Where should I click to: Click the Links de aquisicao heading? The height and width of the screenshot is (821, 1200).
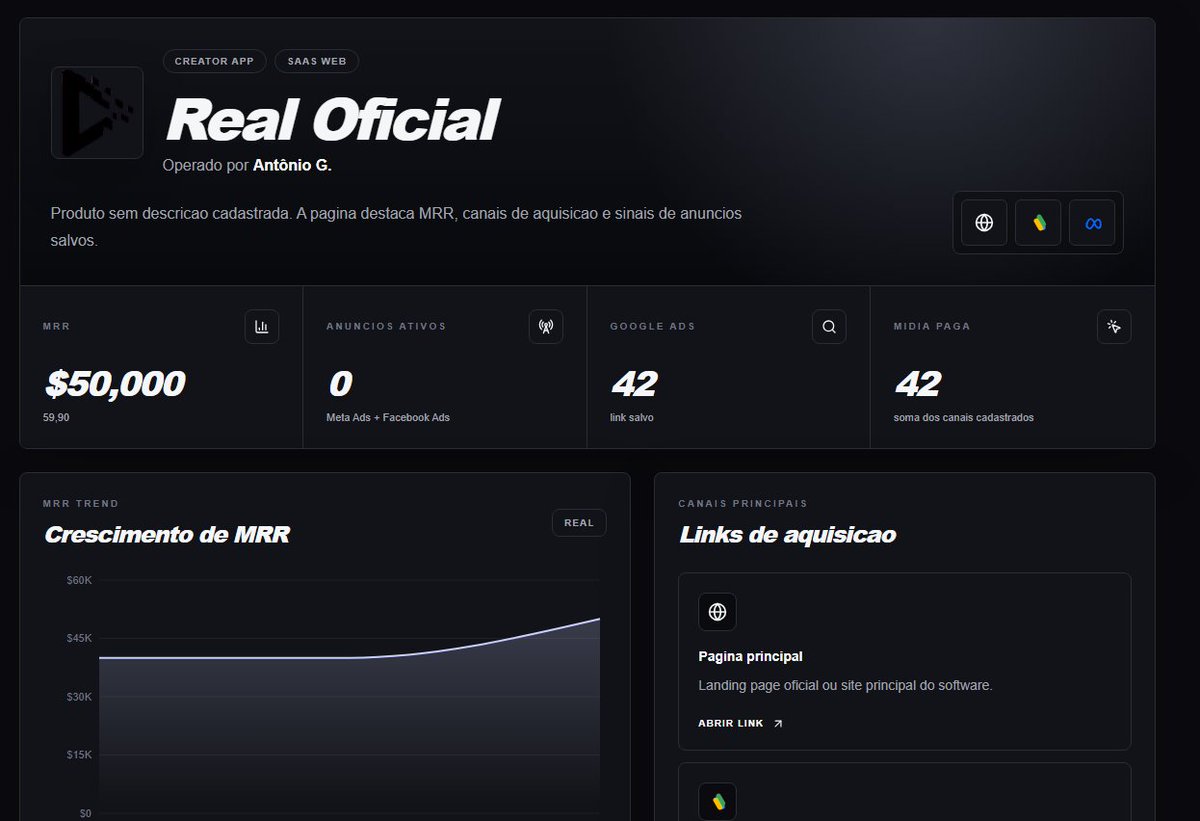tap(787, 535)
